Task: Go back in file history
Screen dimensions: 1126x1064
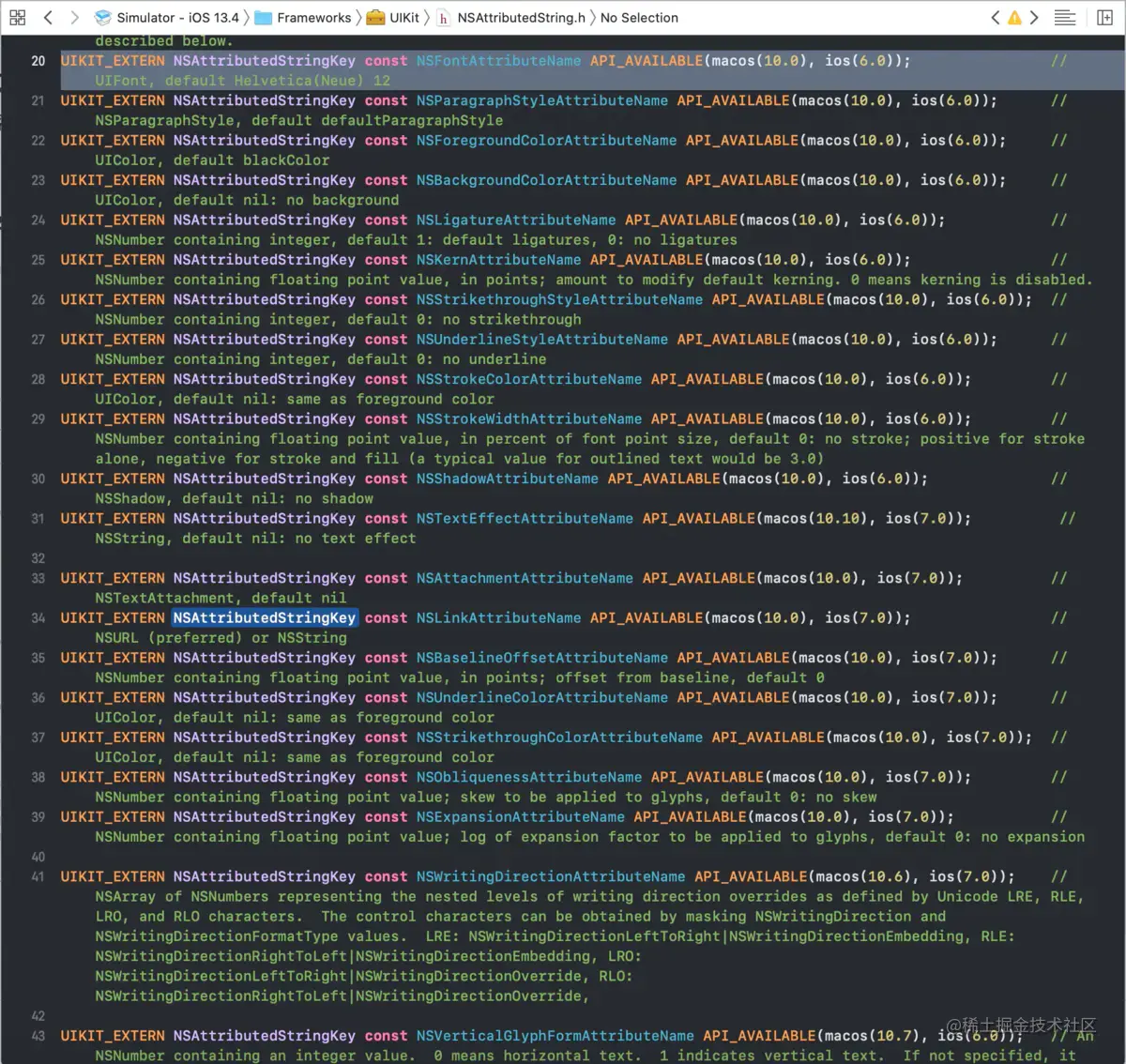Action: tap(49, 17)
